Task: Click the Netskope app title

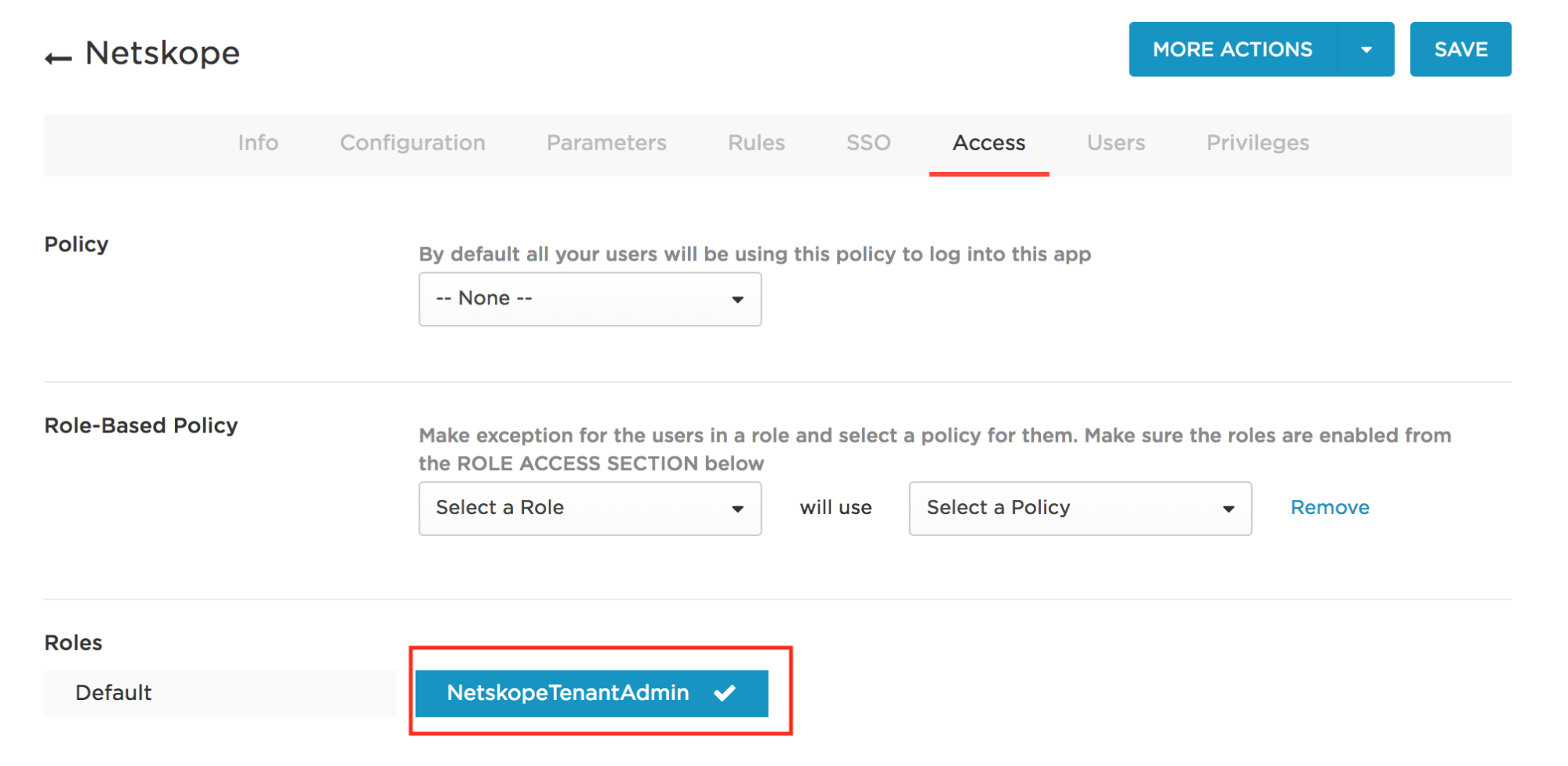Action: tap(162, 53)
